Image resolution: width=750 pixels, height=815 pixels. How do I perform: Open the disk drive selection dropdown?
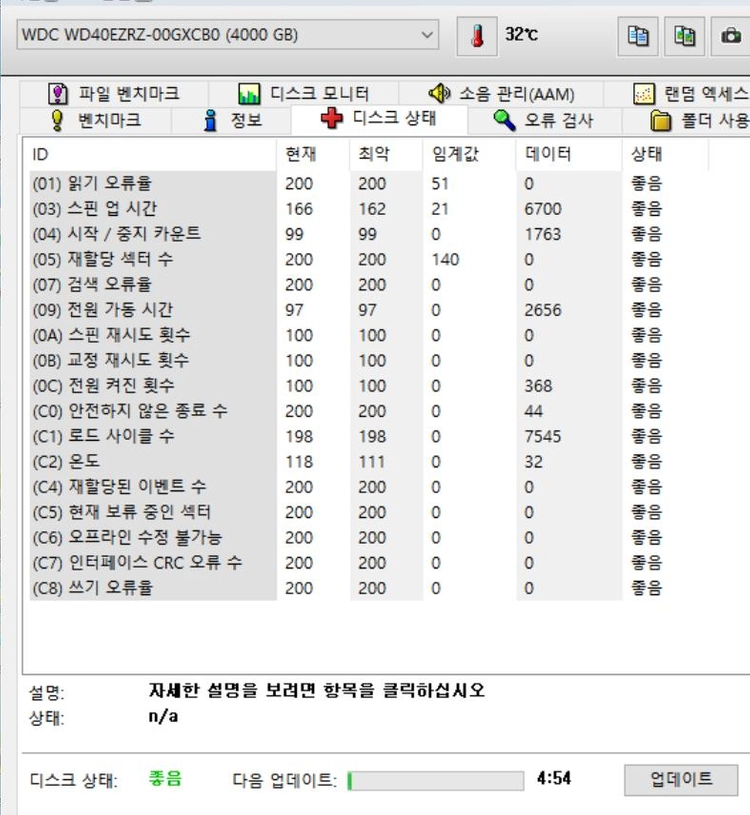click(x=228, y=35)
